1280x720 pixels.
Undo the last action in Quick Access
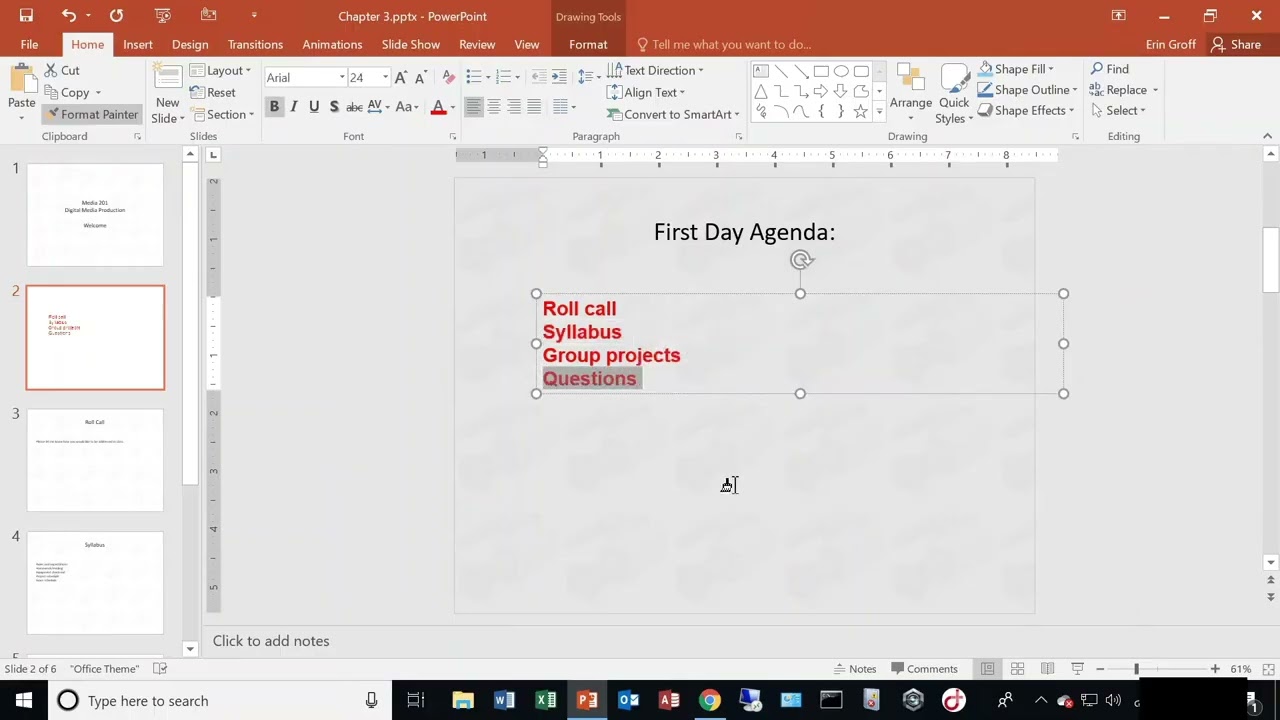coord(68,16)
